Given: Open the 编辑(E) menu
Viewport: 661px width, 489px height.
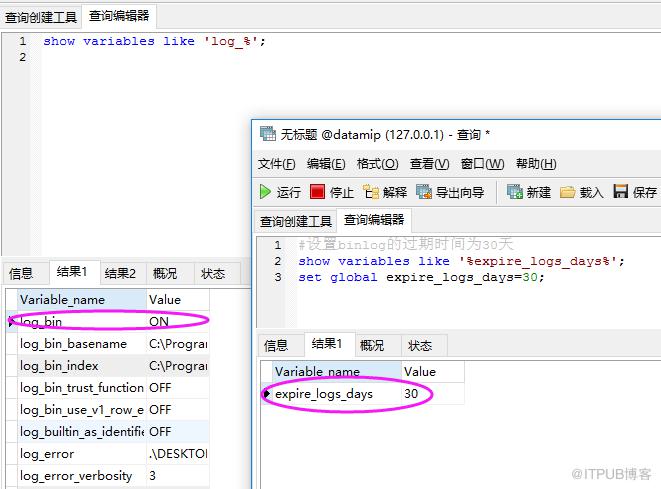Looking at the screenshot, I should (326, 164).
